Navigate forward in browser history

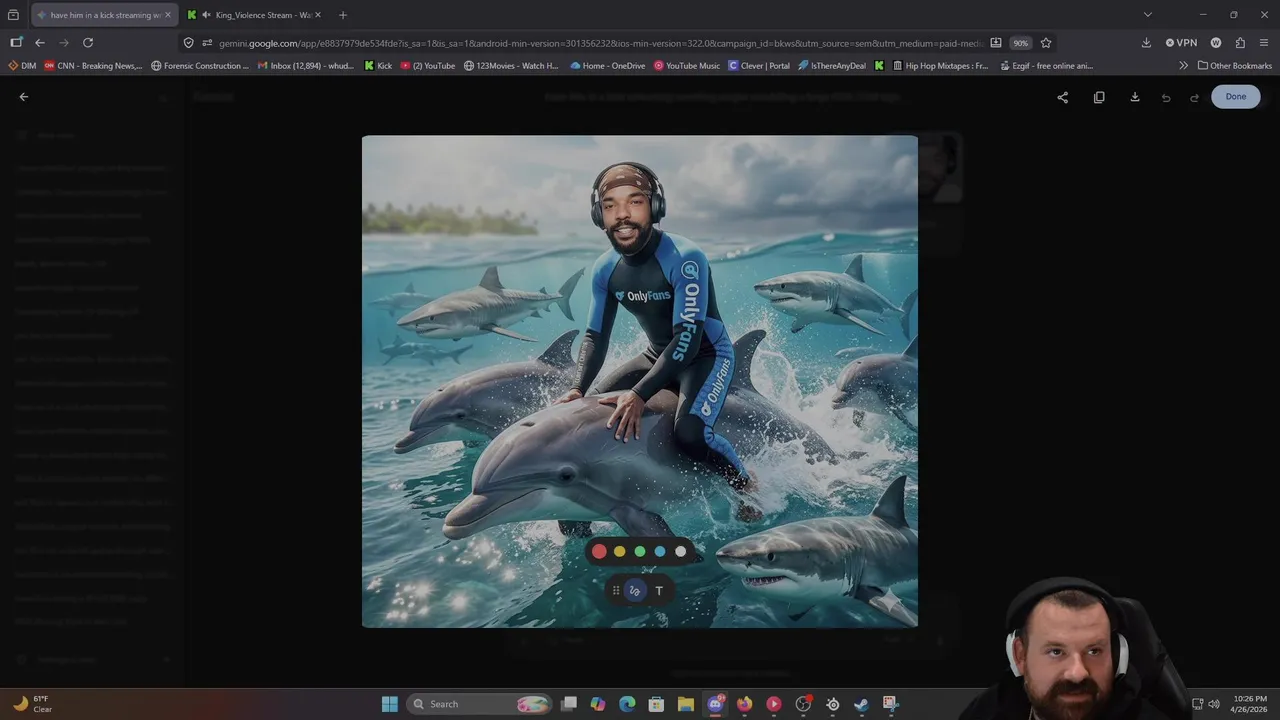64,43
